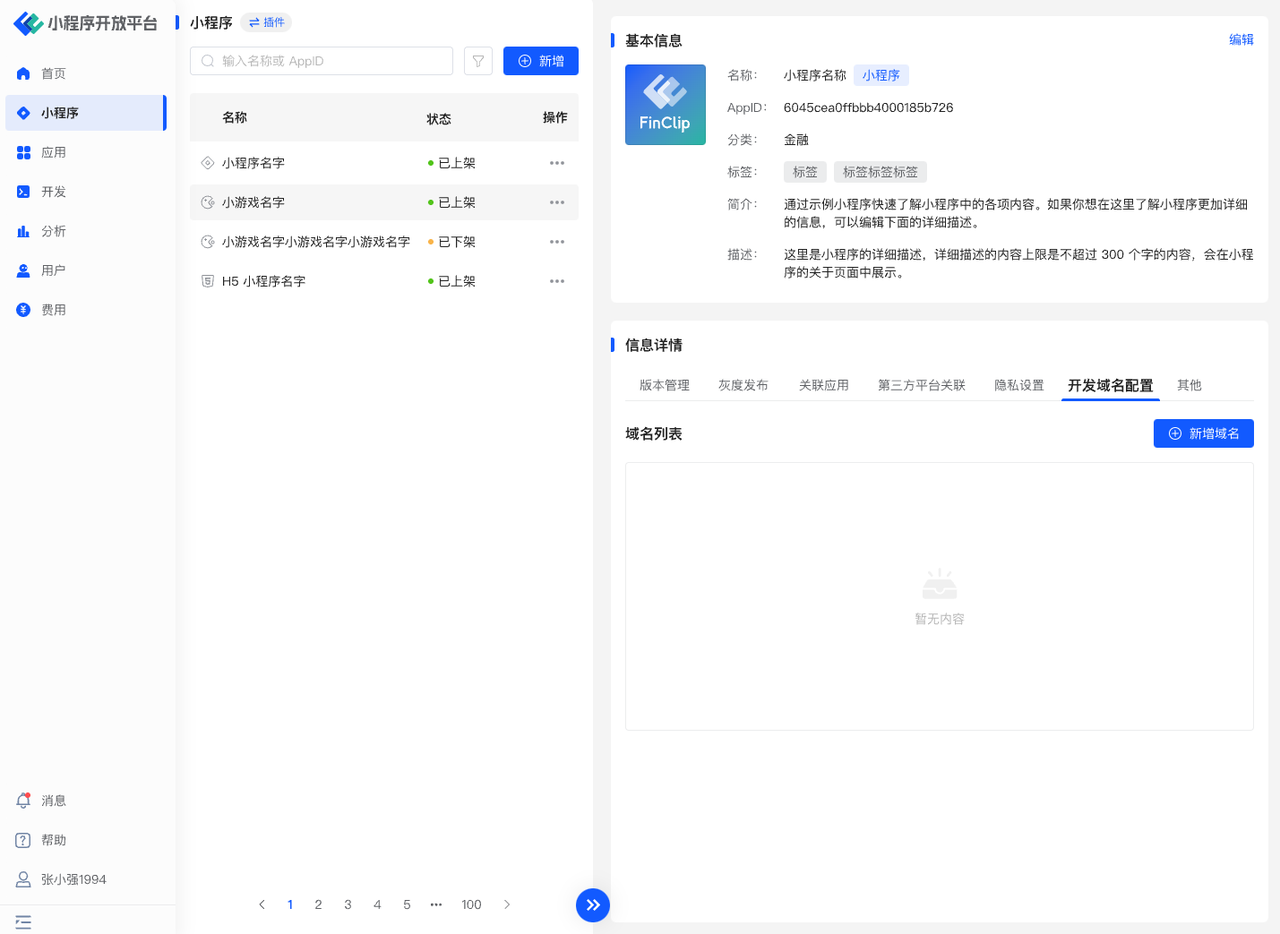The width and height of the screenshot is (1280, 934).
Task: Click the 新增 button above the list
Action: coord(540,61)
